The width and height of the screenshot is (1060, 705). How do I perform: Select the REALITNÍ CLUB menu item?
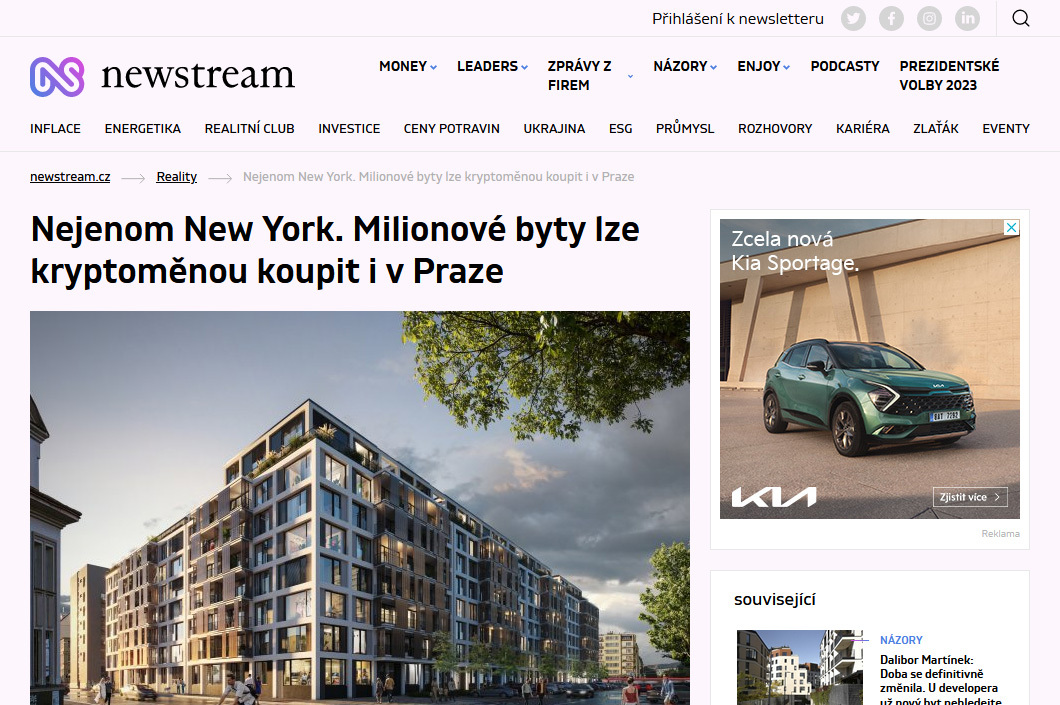249,128
